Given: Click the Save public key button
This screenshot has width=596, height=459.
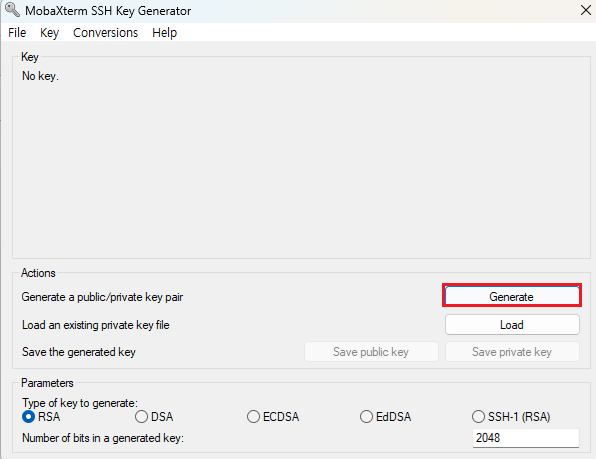Looking at the screenshot, I should tap(371, 352).
